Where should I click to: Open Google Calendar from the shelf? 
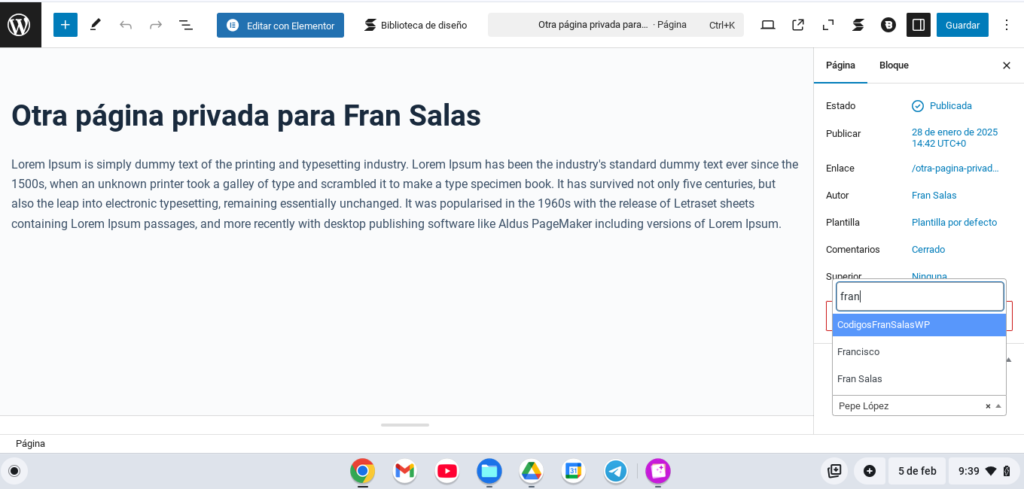click(573, 471)
